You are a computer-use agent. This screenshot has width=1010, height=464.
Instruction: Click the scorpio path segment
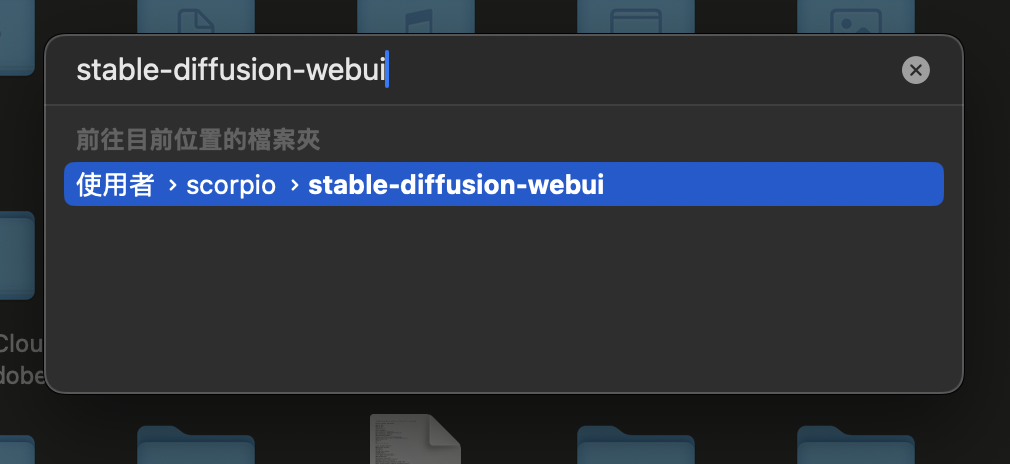tap(230, 185)
